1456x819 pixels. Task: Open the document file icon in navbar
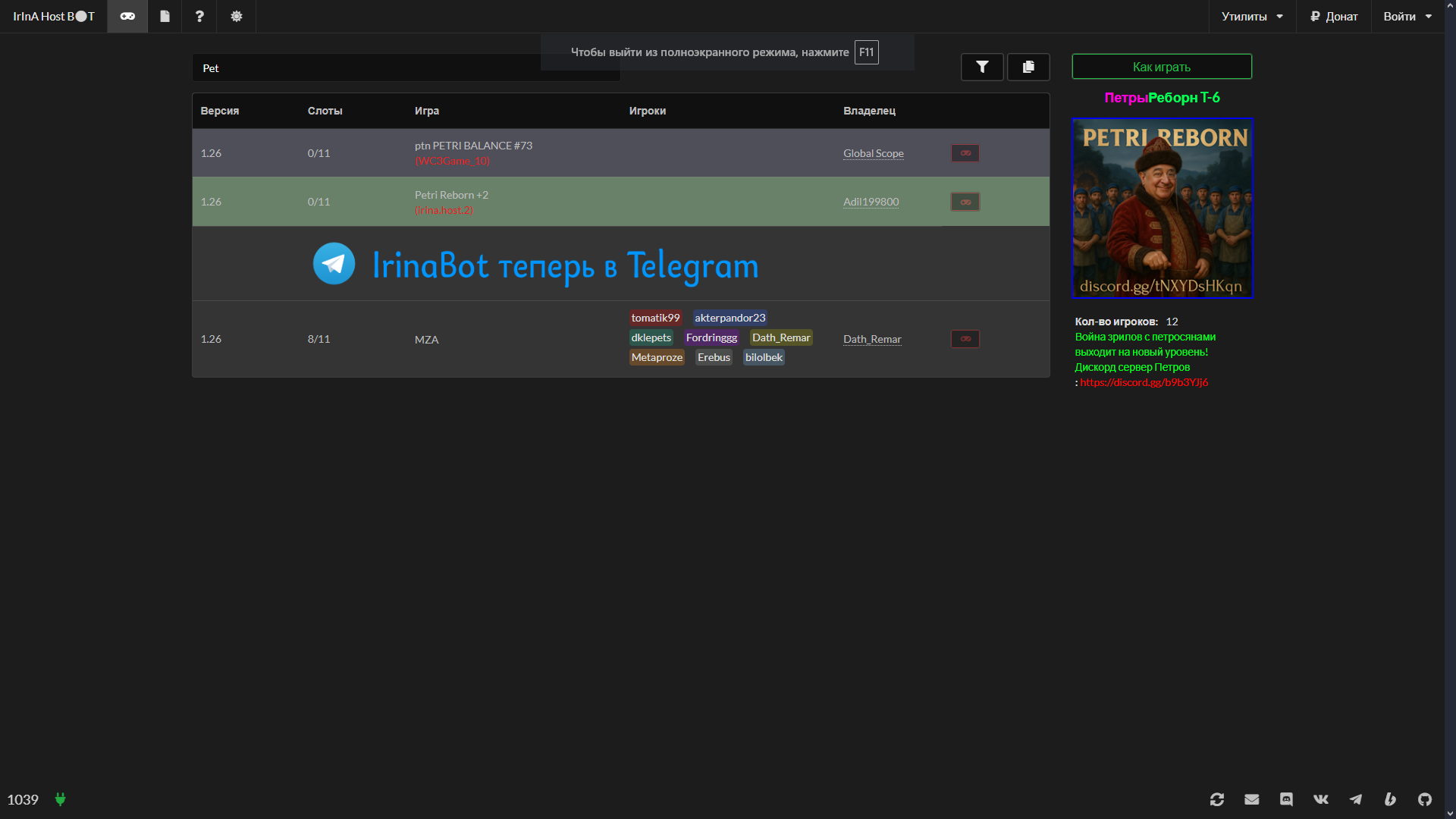point(165,16)
